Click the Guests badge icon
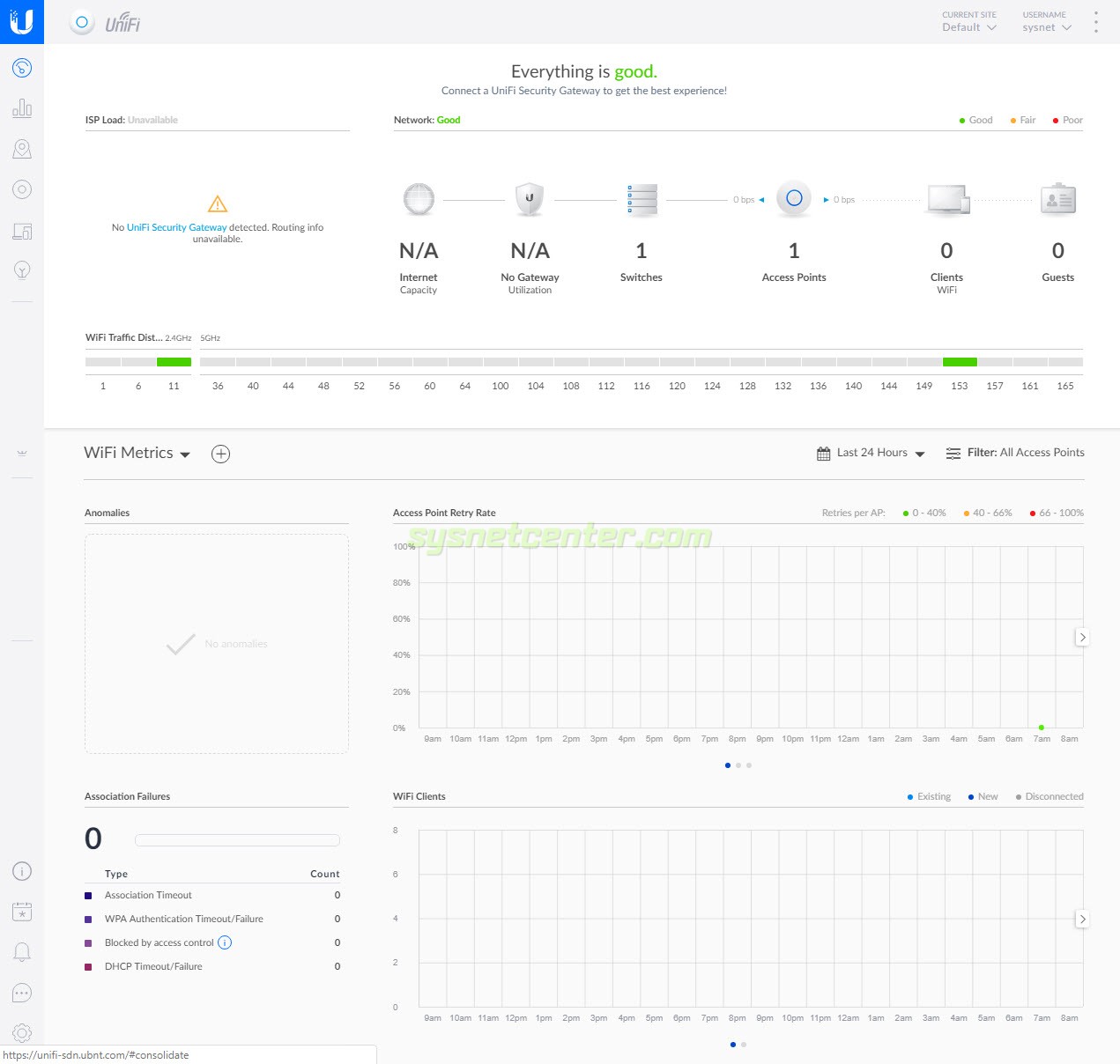 point(1058,200)
